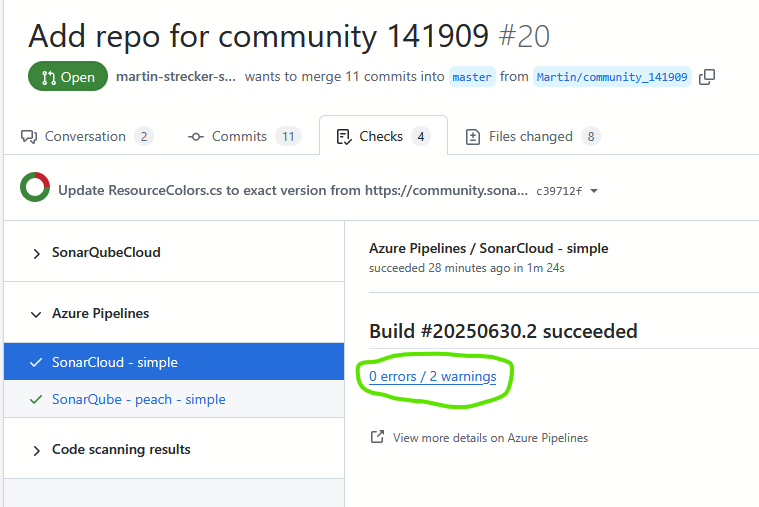Screen dimensions: 759x507
Task: Open the Martin/community_141909 branch link
Action: click(x=612, y=77)
